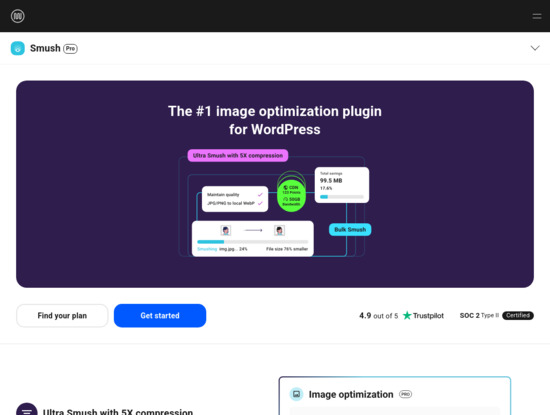
Task: Click the 4.9 out of 5 rating text
Action: point(378,316)
